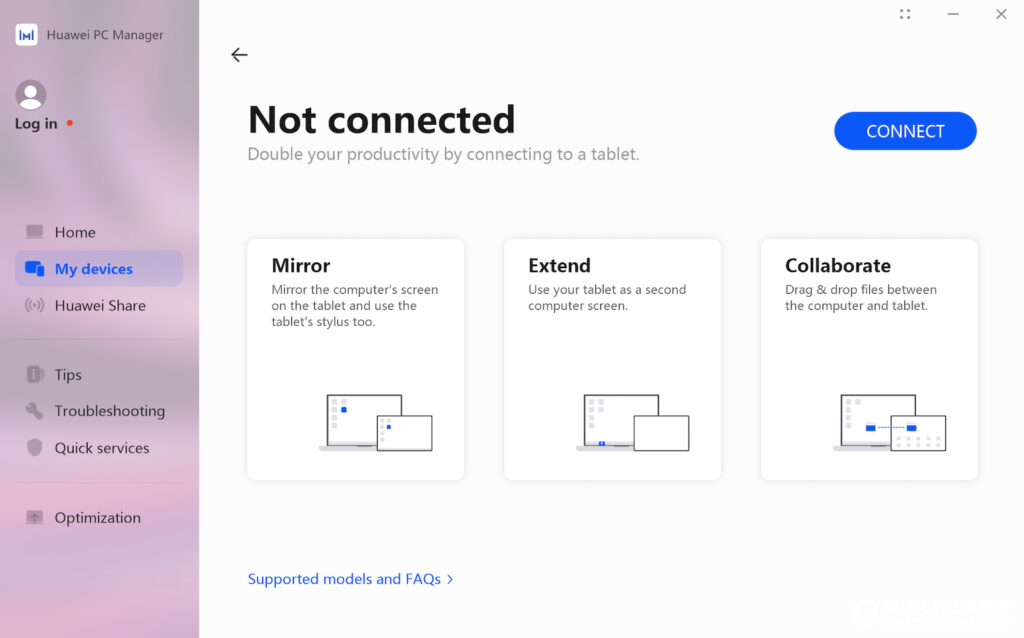Open the four-dot mini window icon
Image resolution: width=1024 pixels, height=638 pixels.
[904, 14]
